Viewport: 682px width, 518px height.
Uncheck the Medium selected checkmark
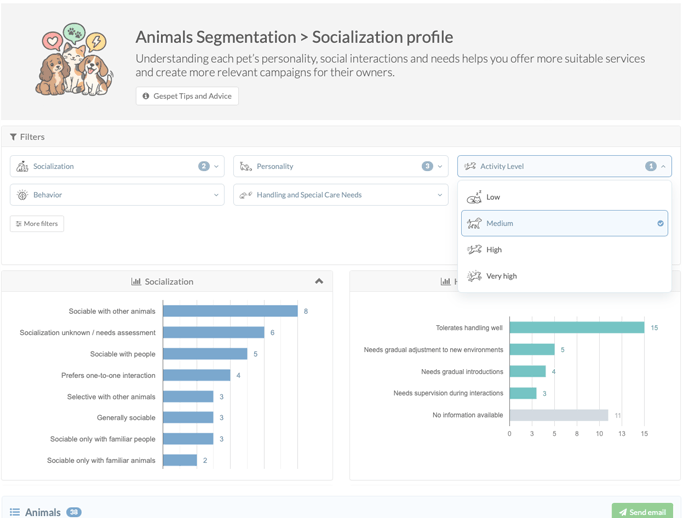(660, 223)
